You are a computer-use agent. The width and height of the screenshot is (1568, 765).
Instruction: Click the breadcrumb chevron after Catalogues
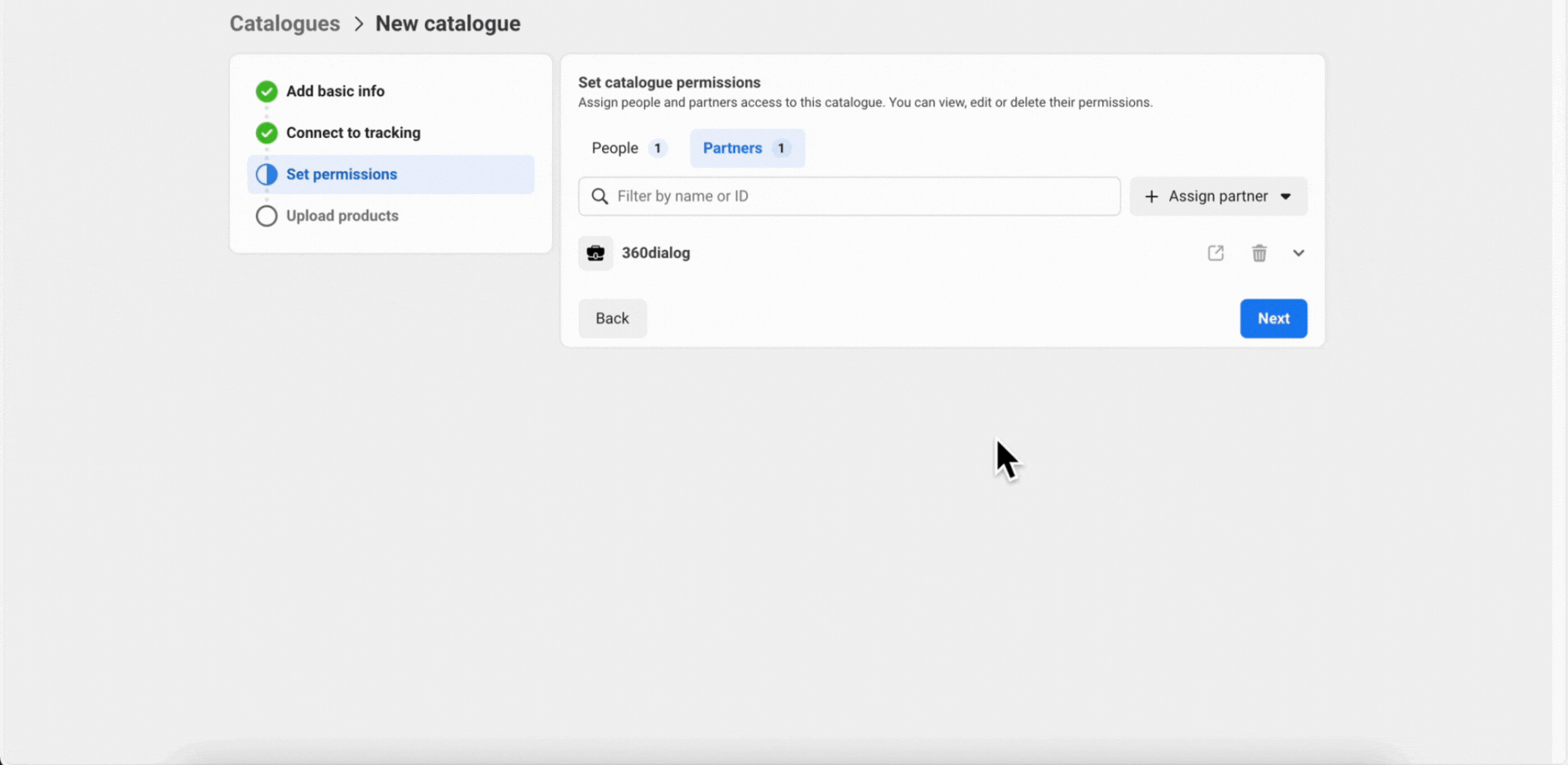(x=359, y=23)
